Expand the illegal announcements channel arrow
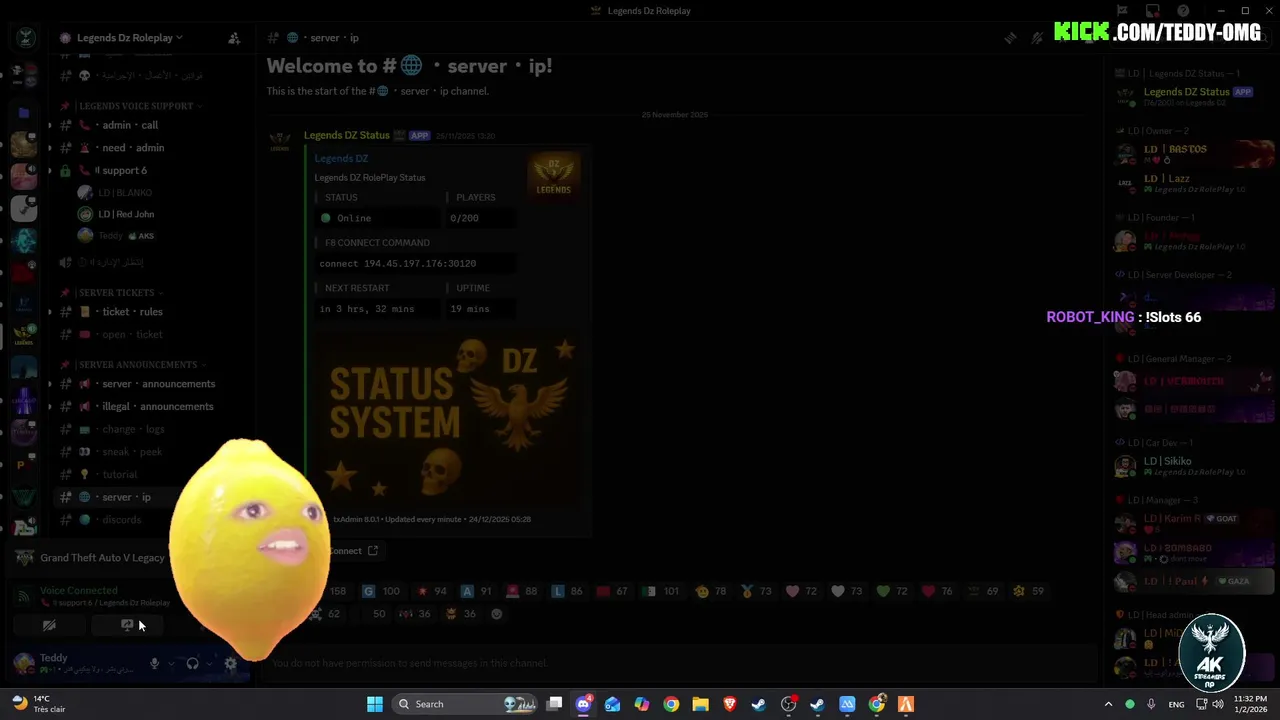Screen dimensions: 1280x720 click(x=50, y=407)
